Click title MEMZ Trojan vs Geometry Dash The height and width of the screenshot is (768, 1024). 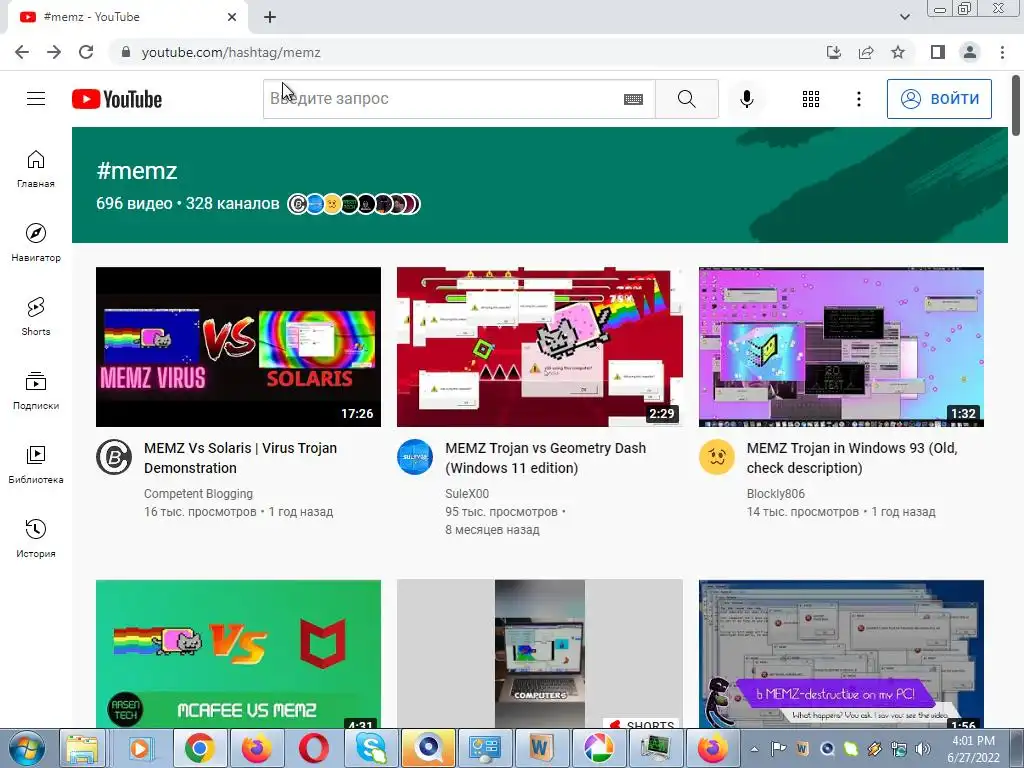click(545, 458)
